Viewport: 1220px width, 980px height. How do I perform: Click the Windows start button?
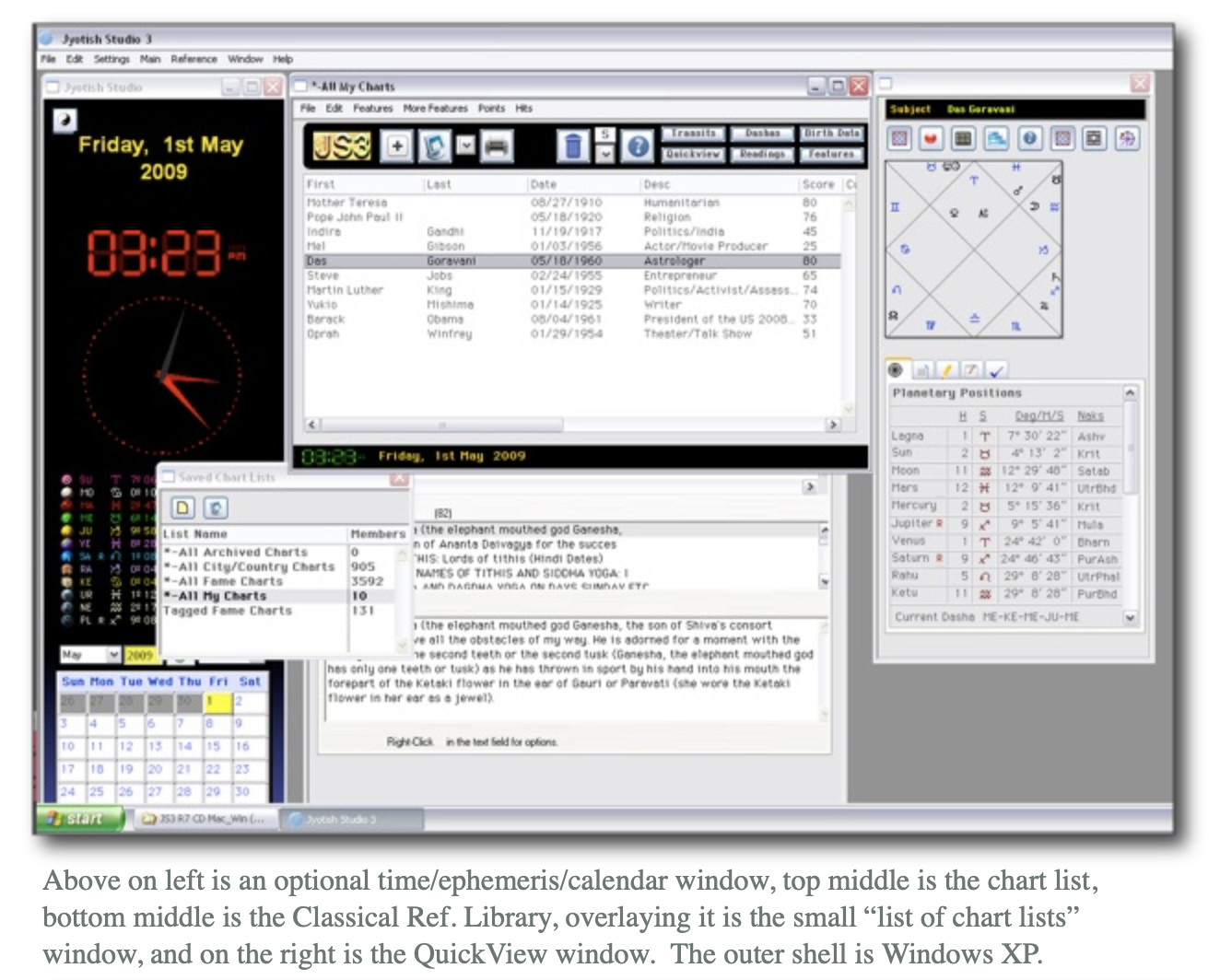click(78, 818)
